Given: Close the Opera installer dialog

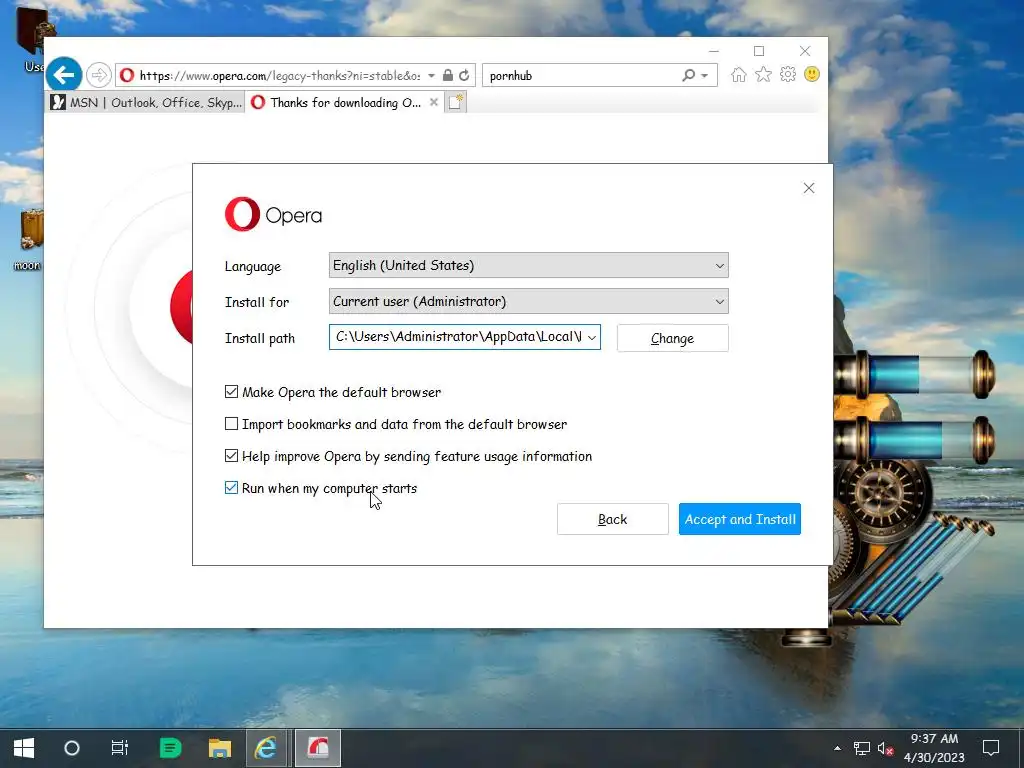Looking at the screenshot, I should (808, 188).
